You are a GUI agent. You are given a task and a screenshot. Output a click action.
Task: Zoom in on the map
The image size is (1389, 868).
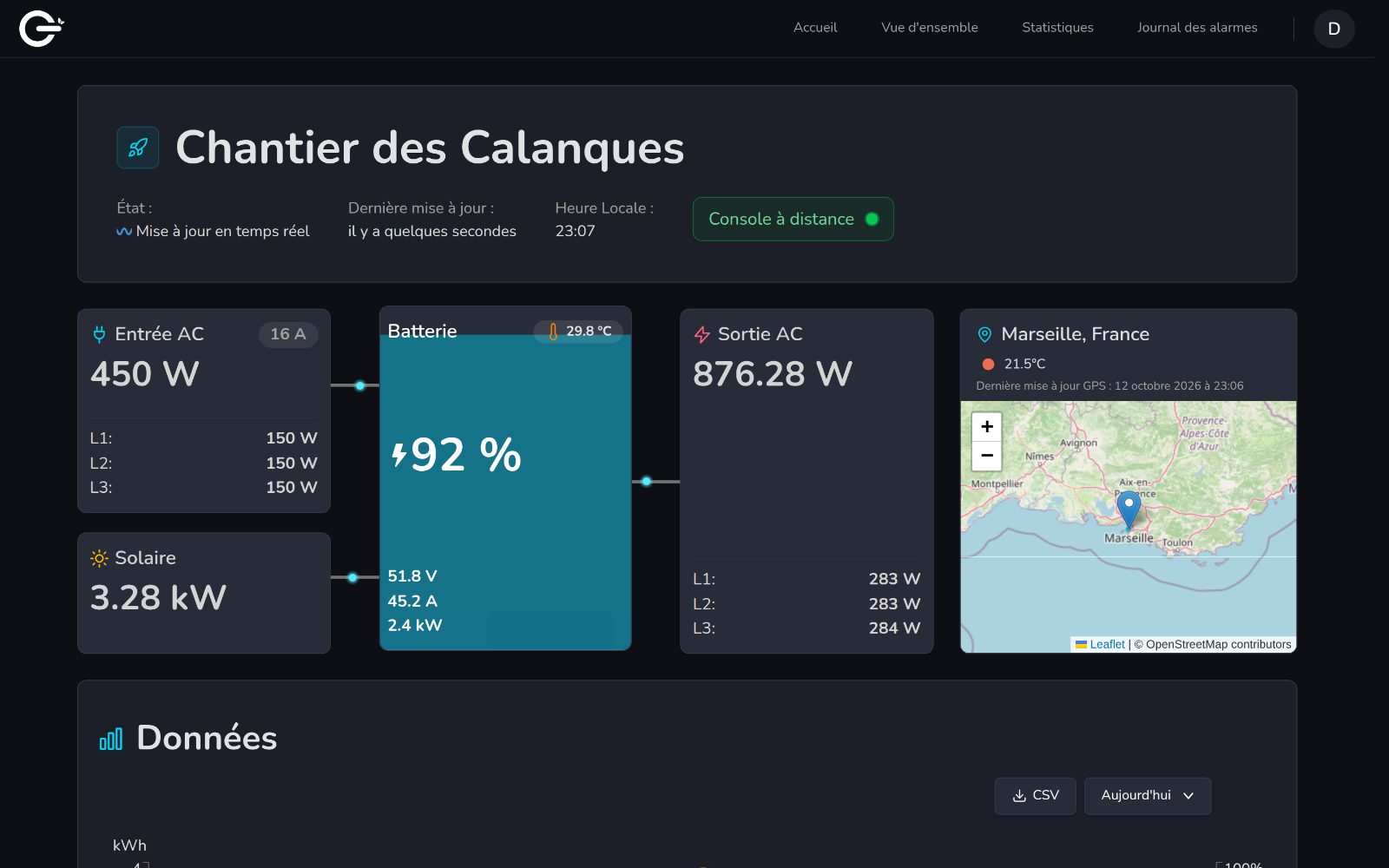pos(987,426)
